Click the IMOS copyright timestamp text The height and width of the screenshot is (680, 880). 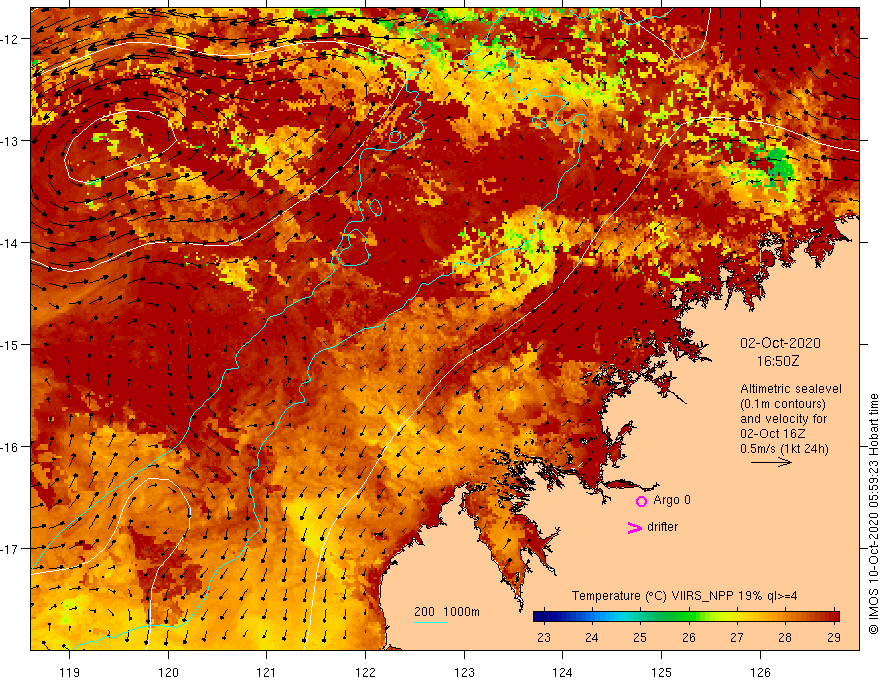tap(873, 513)
